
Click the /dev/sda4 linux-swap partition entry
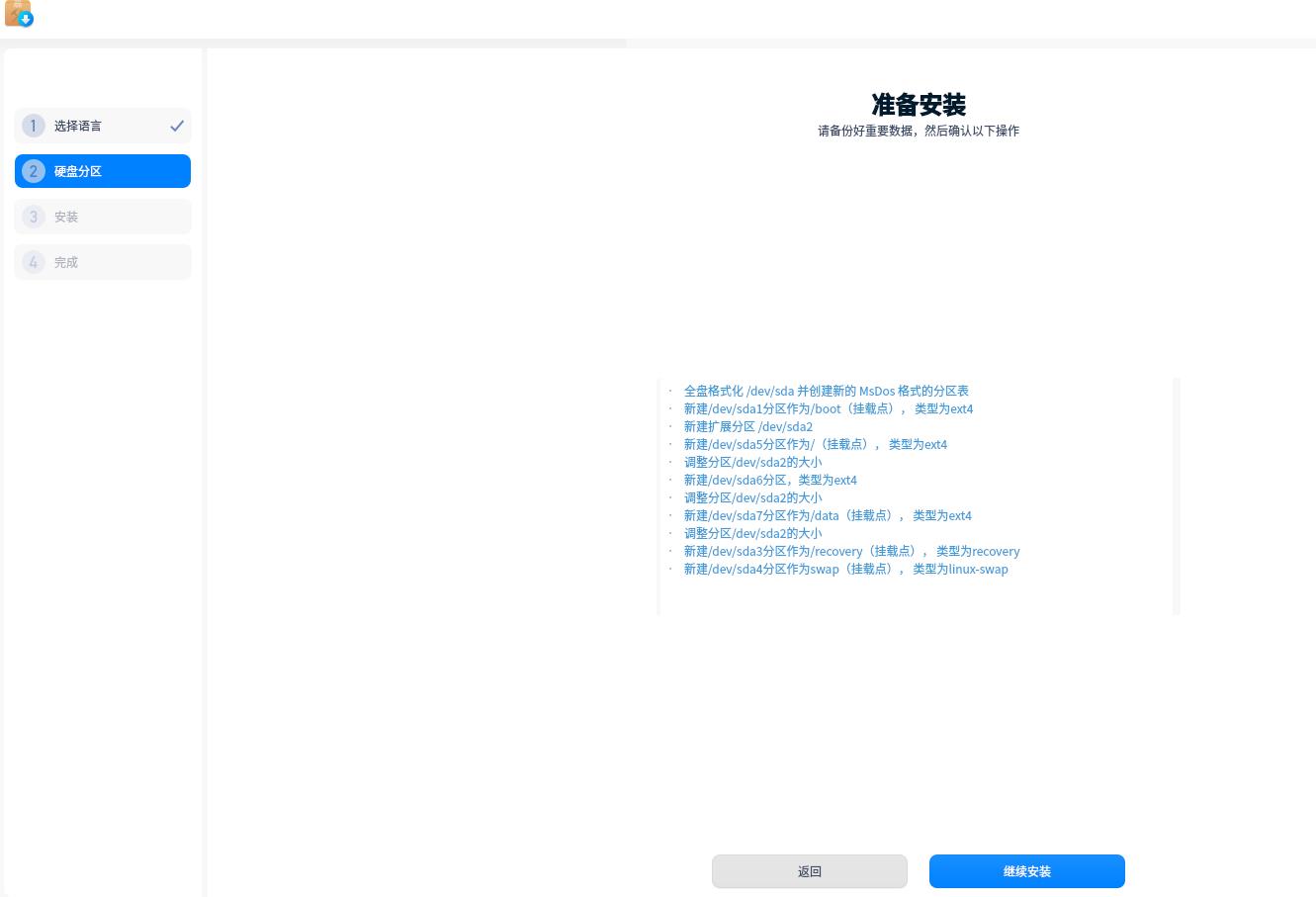click(x=845, y=569)
